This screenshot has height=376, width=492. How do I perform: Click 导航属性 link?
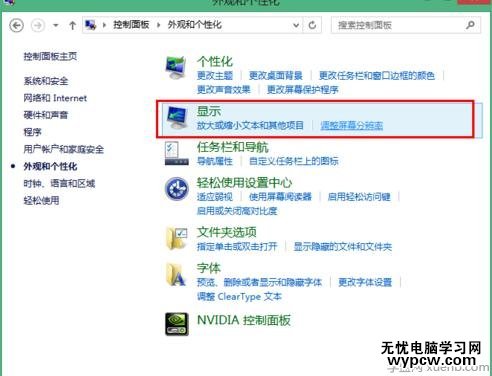215,161
